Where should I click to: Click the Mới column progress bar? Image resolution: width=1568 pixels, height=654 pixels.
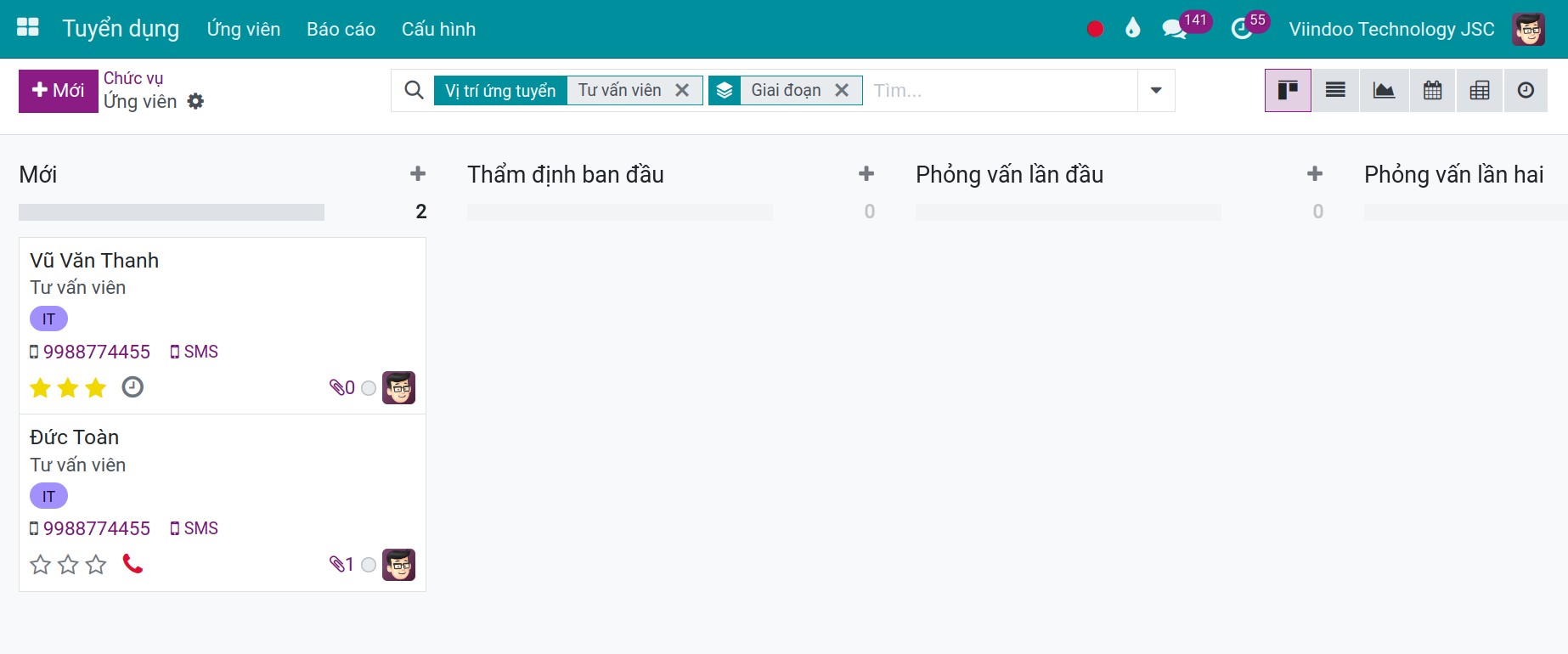(x=172, y=212)
